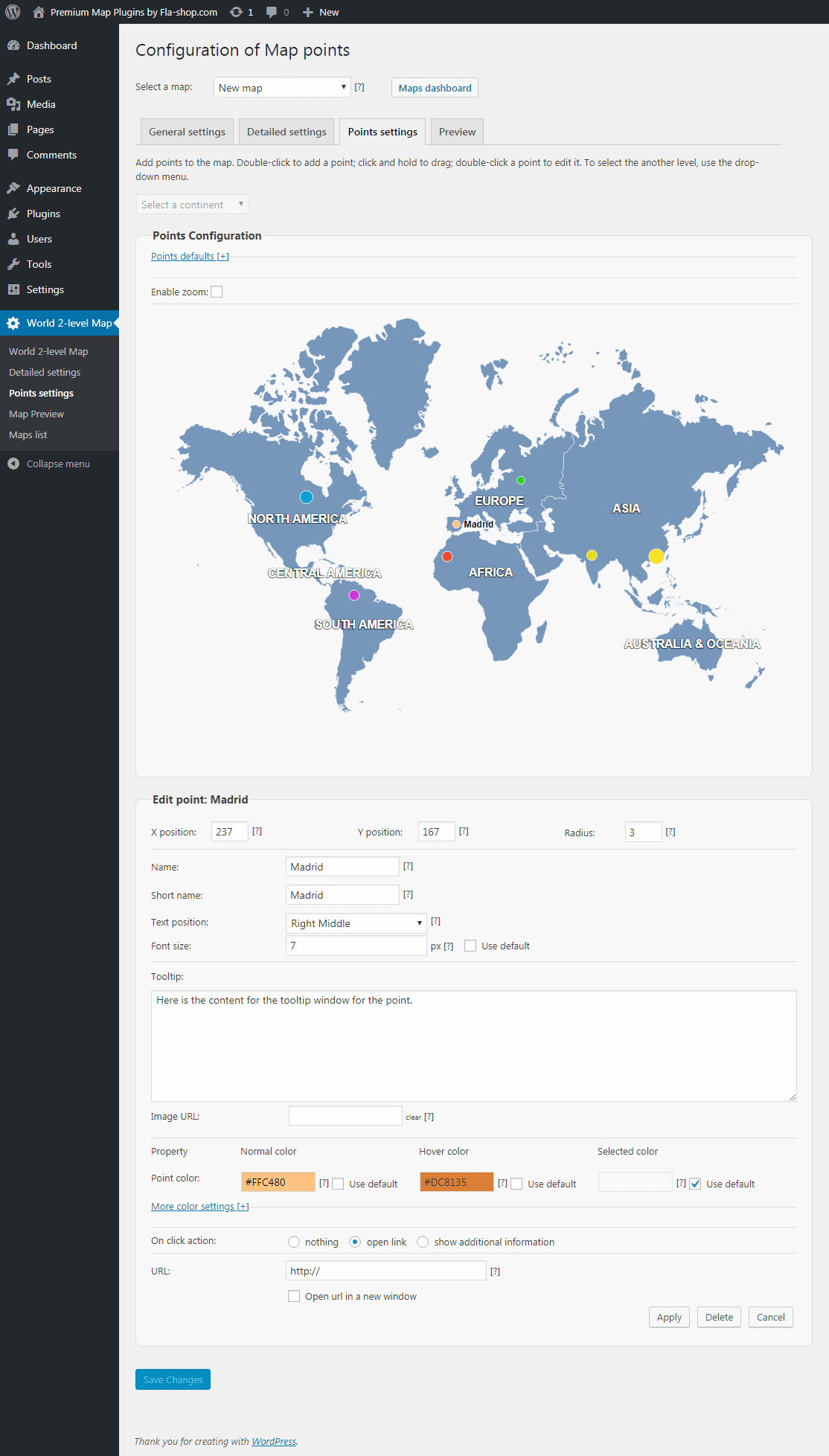Viewport: 829px width, 1456px height.
Task: Check Use default for Font size
Action: tap(470, 946)
